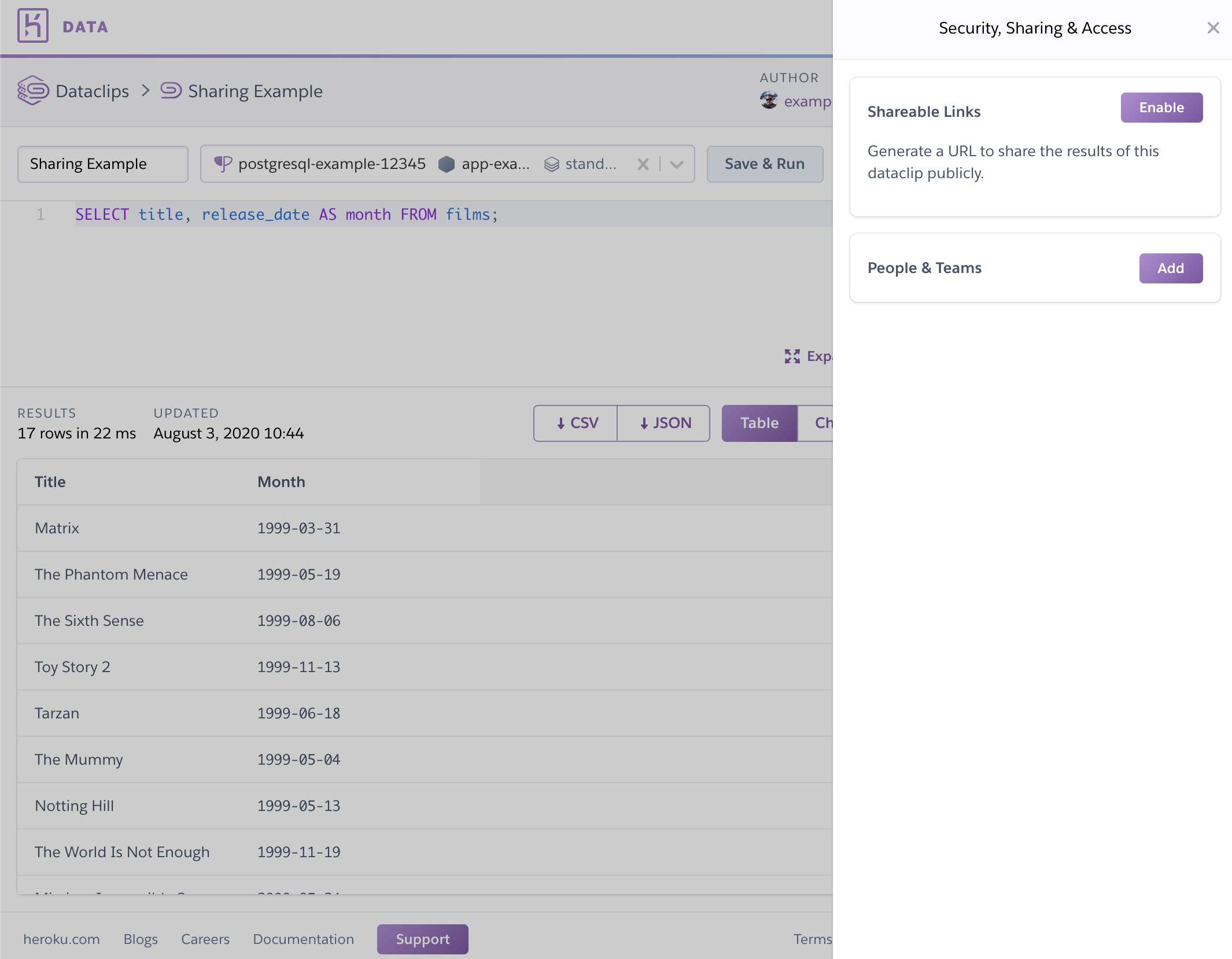
Task: Expand the credentials dropdown arrow
Action: [x=677, y=164]
